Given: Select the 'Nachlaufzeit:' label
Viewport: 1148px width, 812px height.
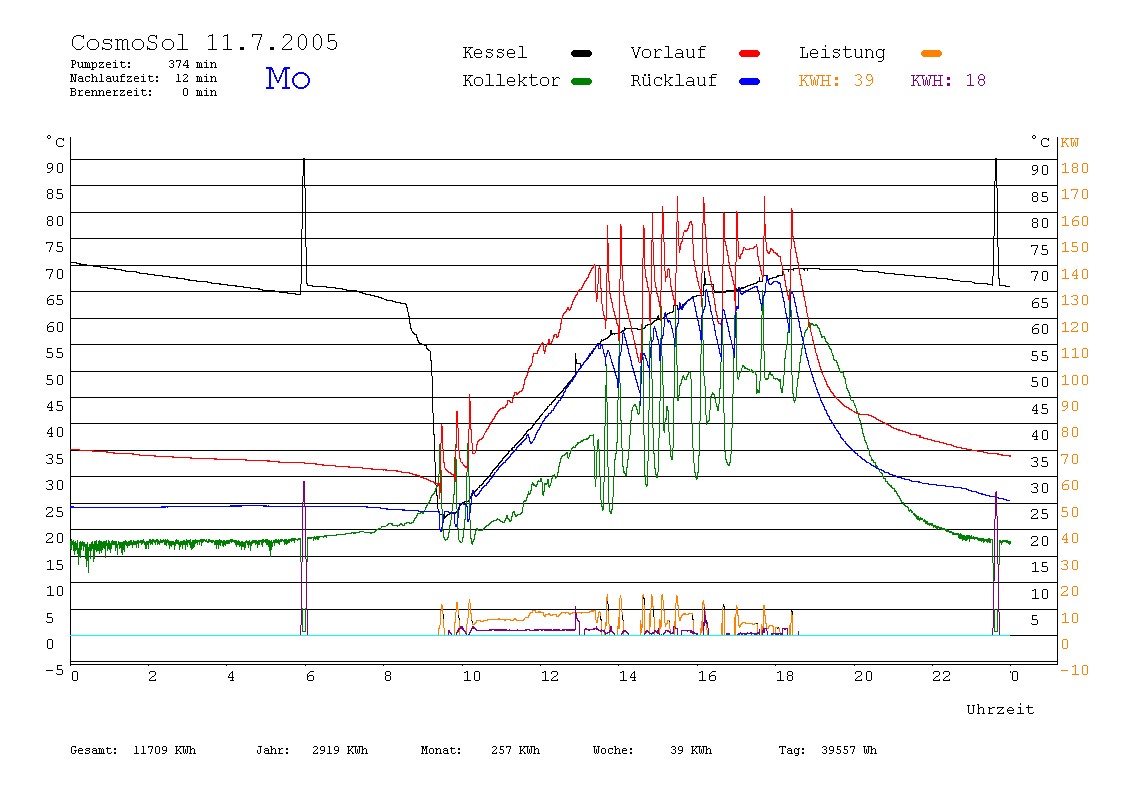Looking at the screenshot, I should (115, 78).
